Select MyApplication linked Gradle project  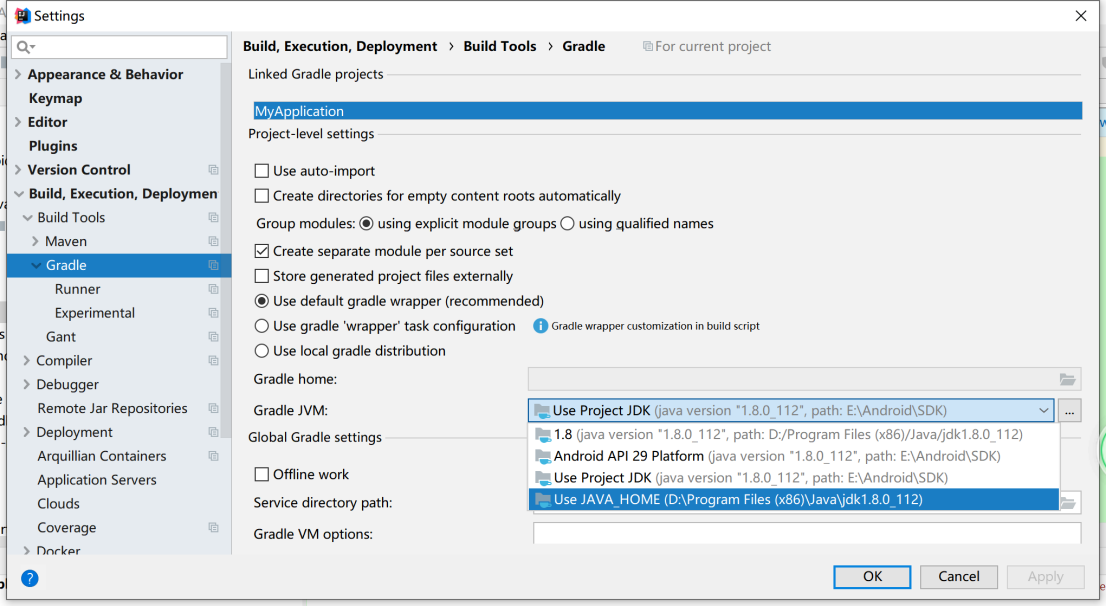click(x=667, y=111)
